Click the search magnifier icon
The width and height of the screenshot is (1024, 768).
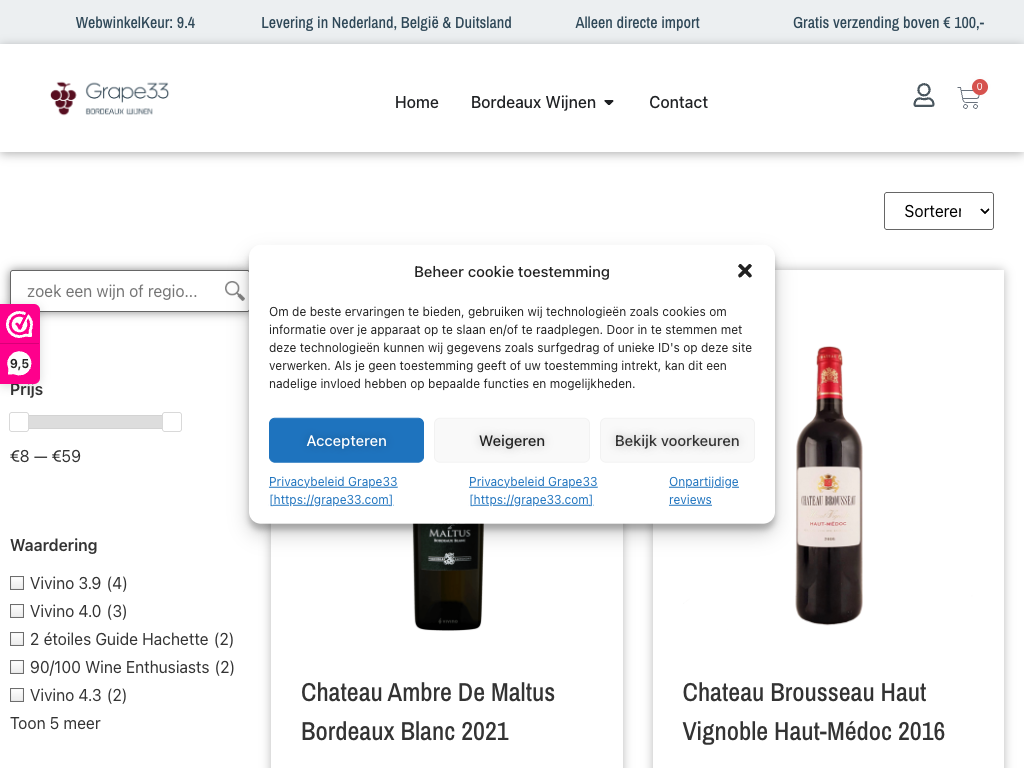point(235,291)
